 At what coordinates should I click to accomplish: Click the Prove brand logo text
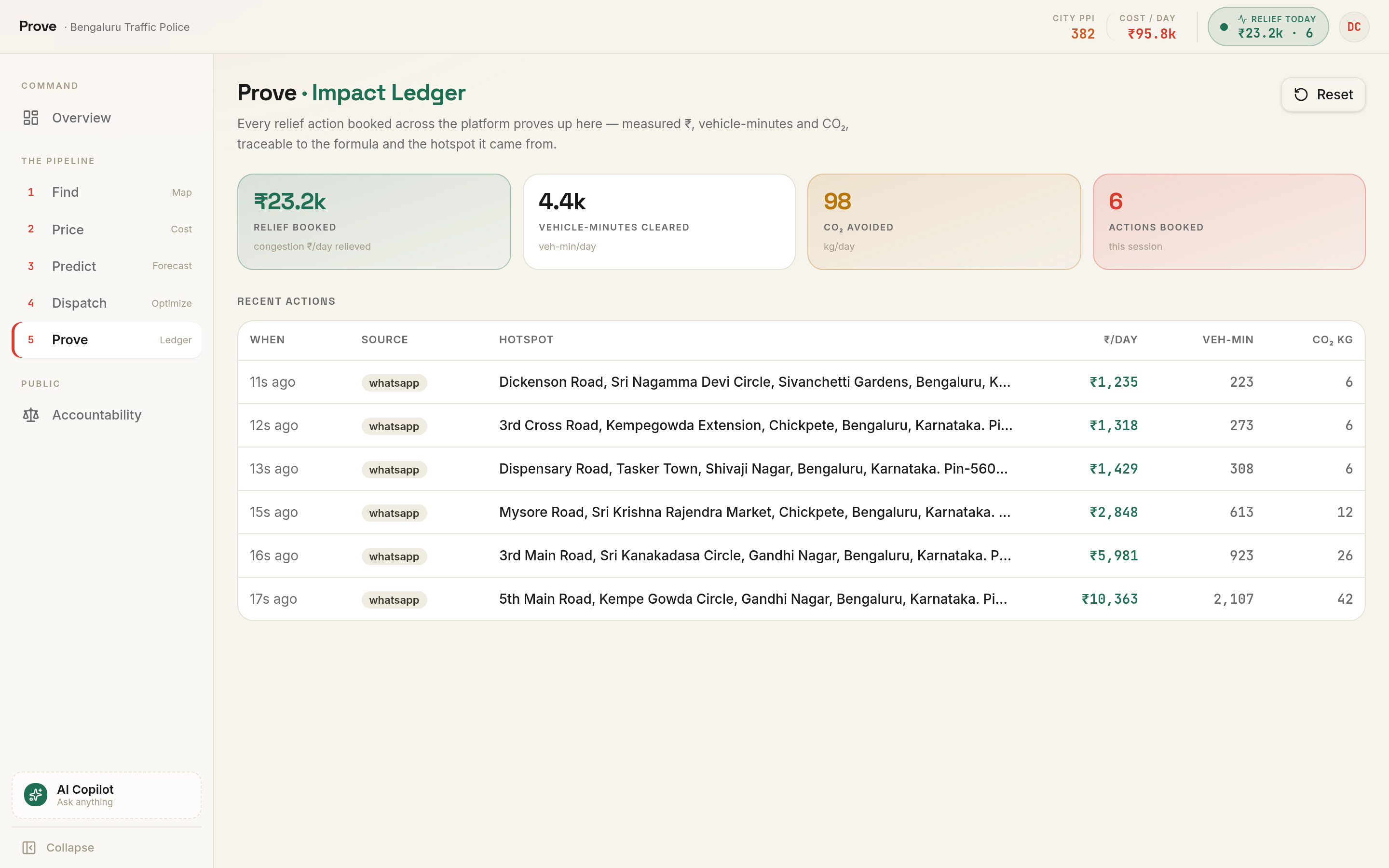(38, 27)
